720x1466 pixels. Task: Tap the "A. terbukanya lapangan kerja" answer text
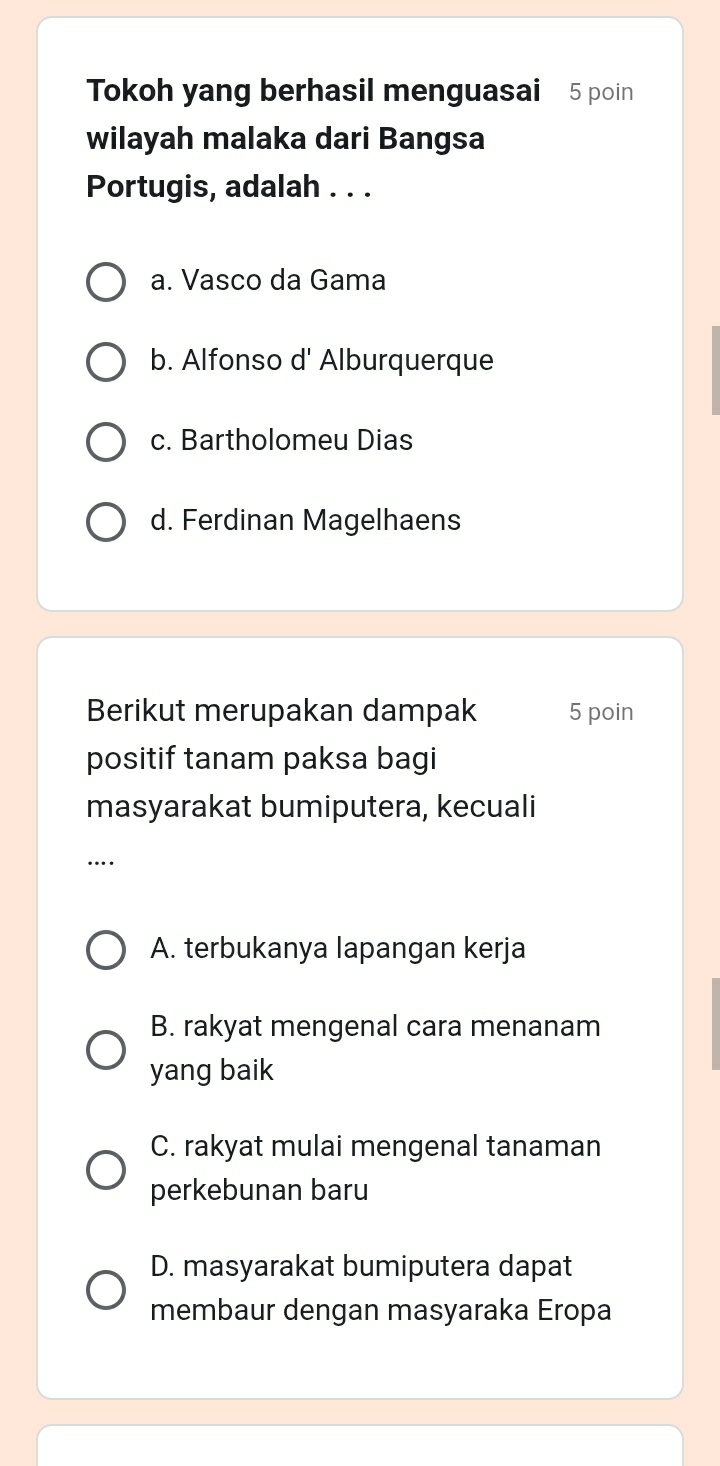338,948
